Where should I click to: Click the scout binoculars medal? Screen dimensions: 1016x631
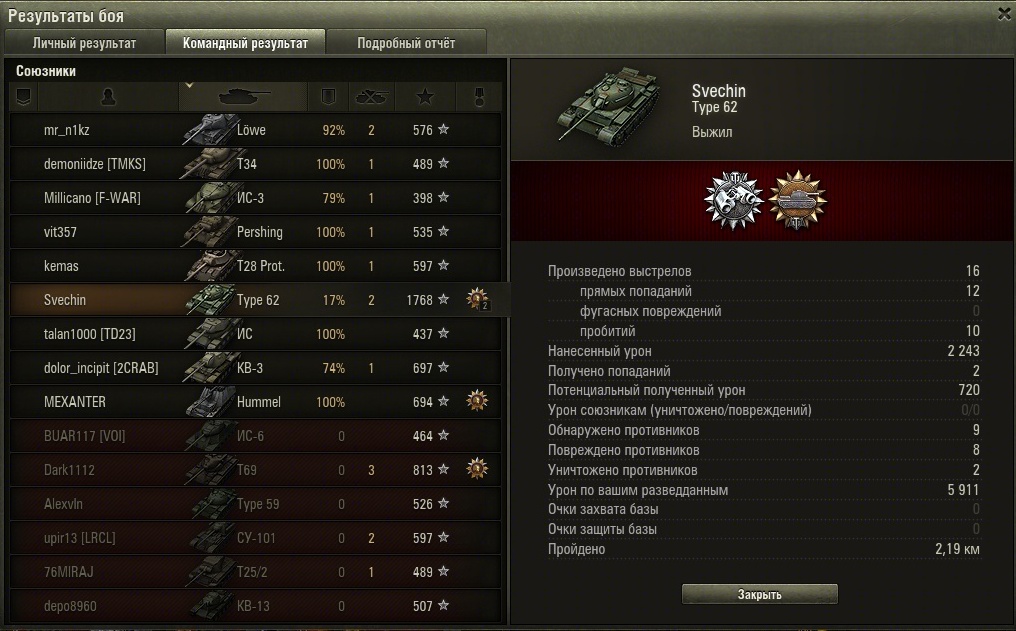(733, 200)
